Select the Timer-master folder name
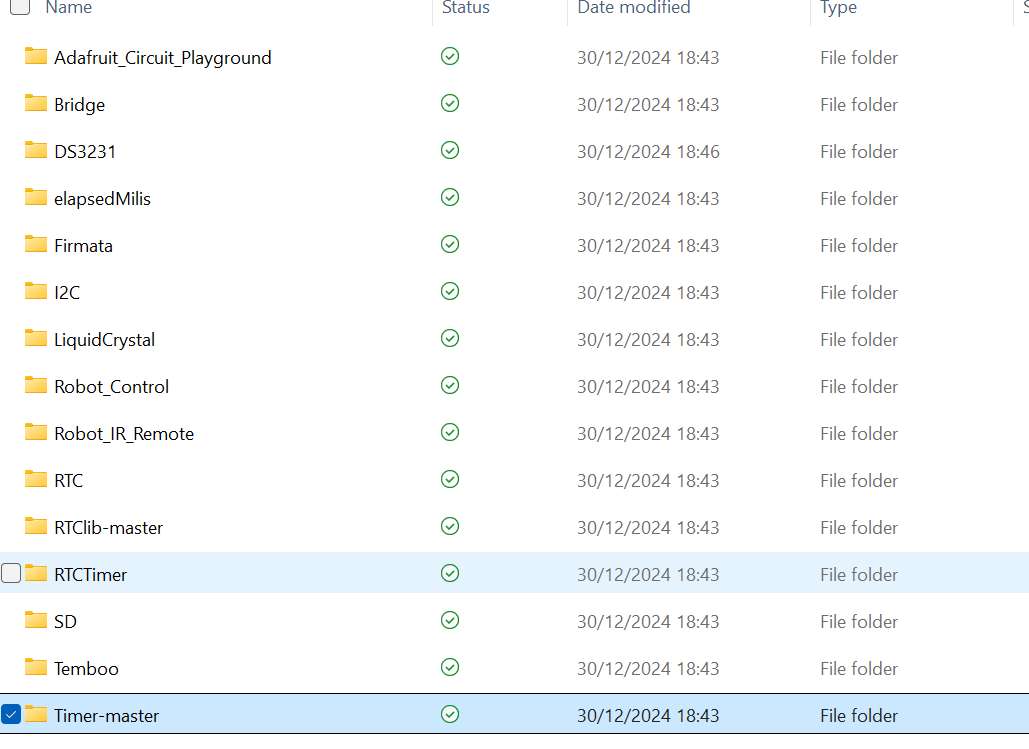This screenshot has height=749, width=1029. pyautogui.click(x=106, y=716)
